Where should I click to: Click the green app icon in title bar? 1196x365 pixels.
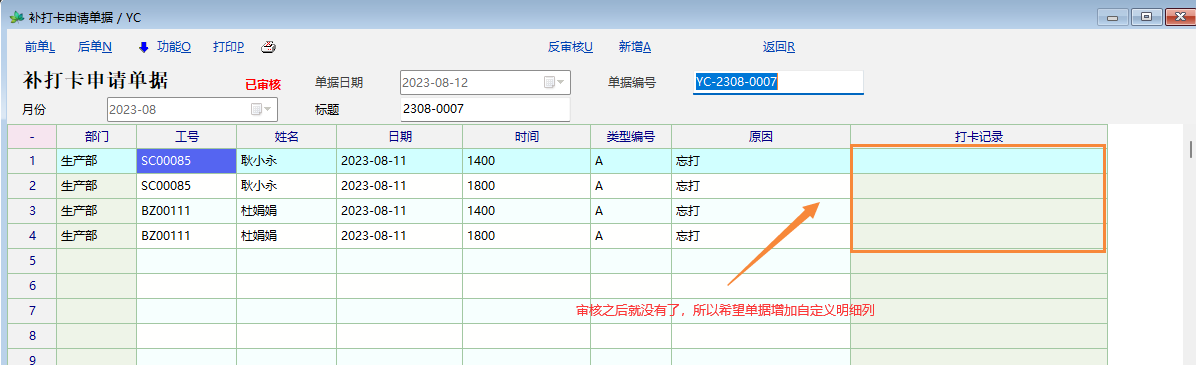point(15,16)
